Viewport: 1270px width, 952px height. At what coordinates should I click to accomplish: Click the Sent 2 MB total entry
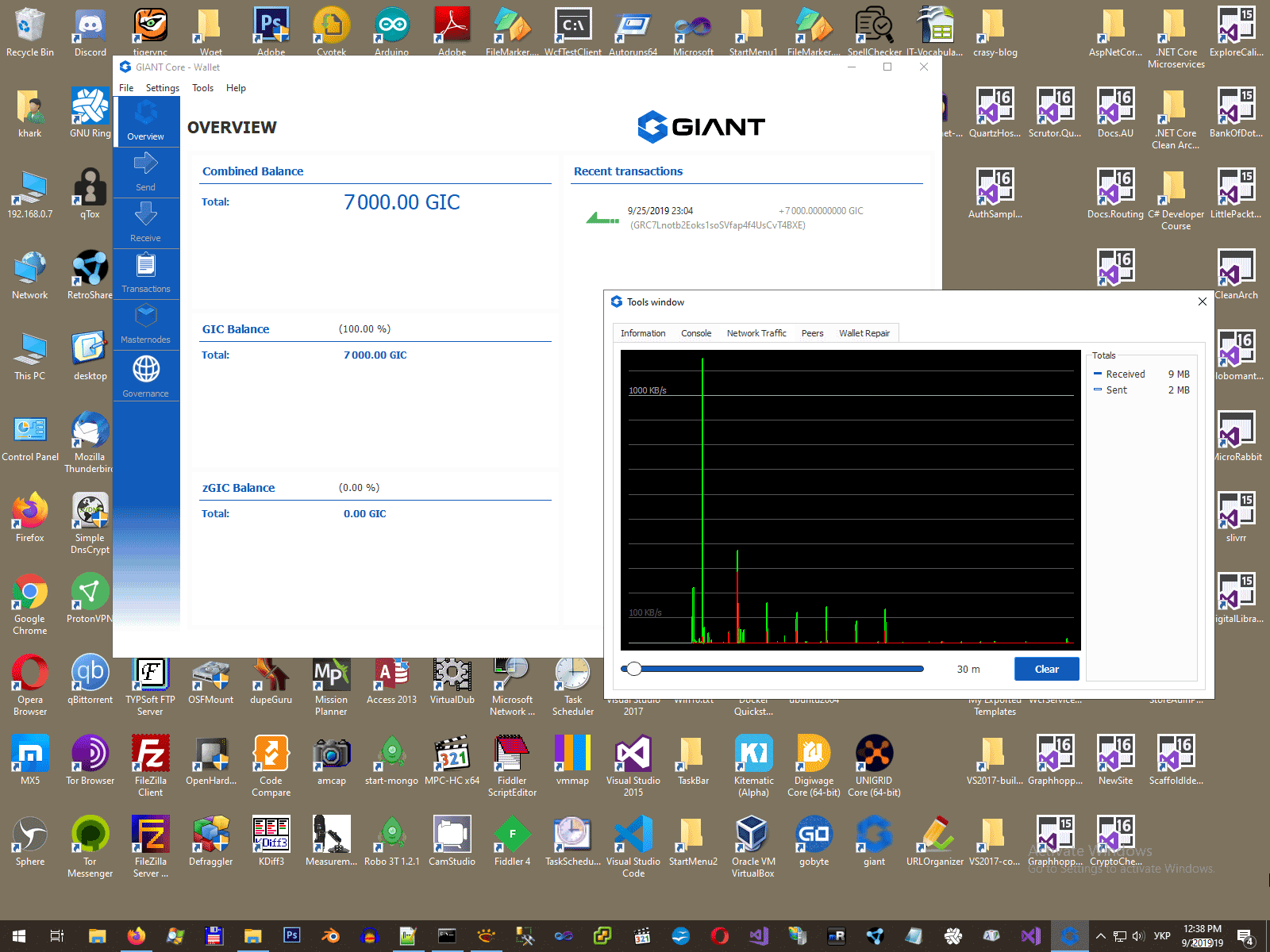click(x=1141, y=390)
